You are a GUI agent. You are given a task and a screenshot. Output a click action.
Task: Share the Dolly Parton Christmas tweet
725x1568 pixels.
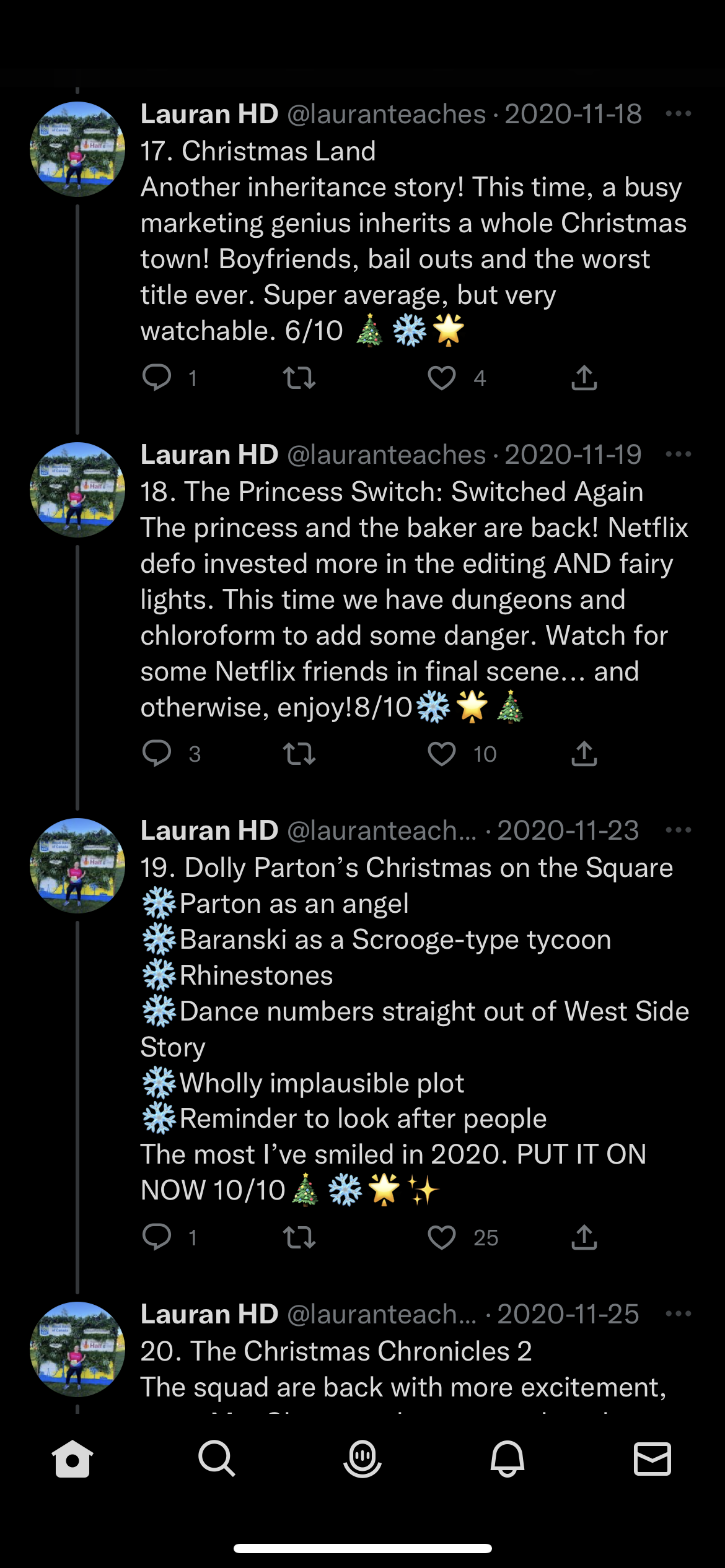584,1237
